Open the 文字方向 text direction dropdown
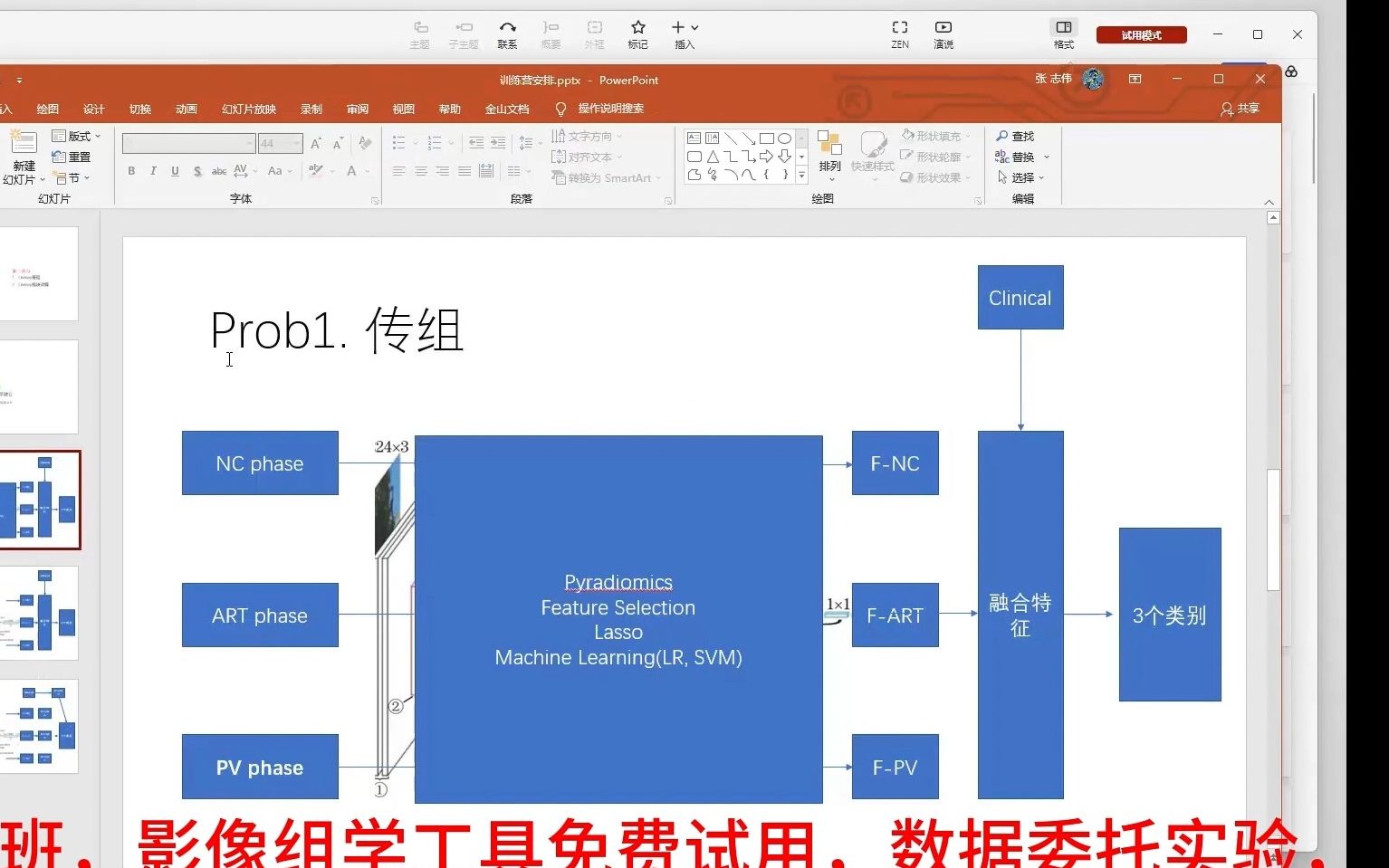The height and width of the screenshot is (868, 1389). tap(589, 136)
